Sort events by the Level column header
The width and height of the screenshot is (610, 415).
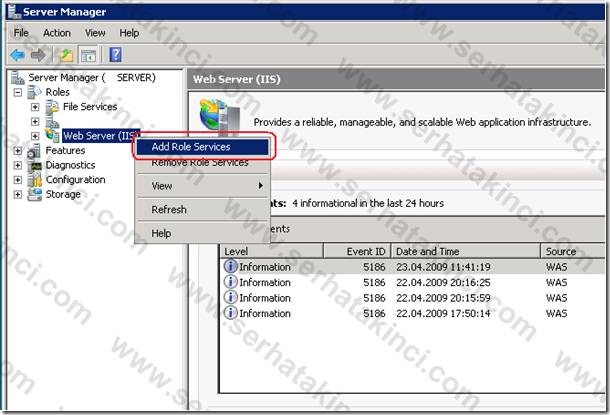272,251
